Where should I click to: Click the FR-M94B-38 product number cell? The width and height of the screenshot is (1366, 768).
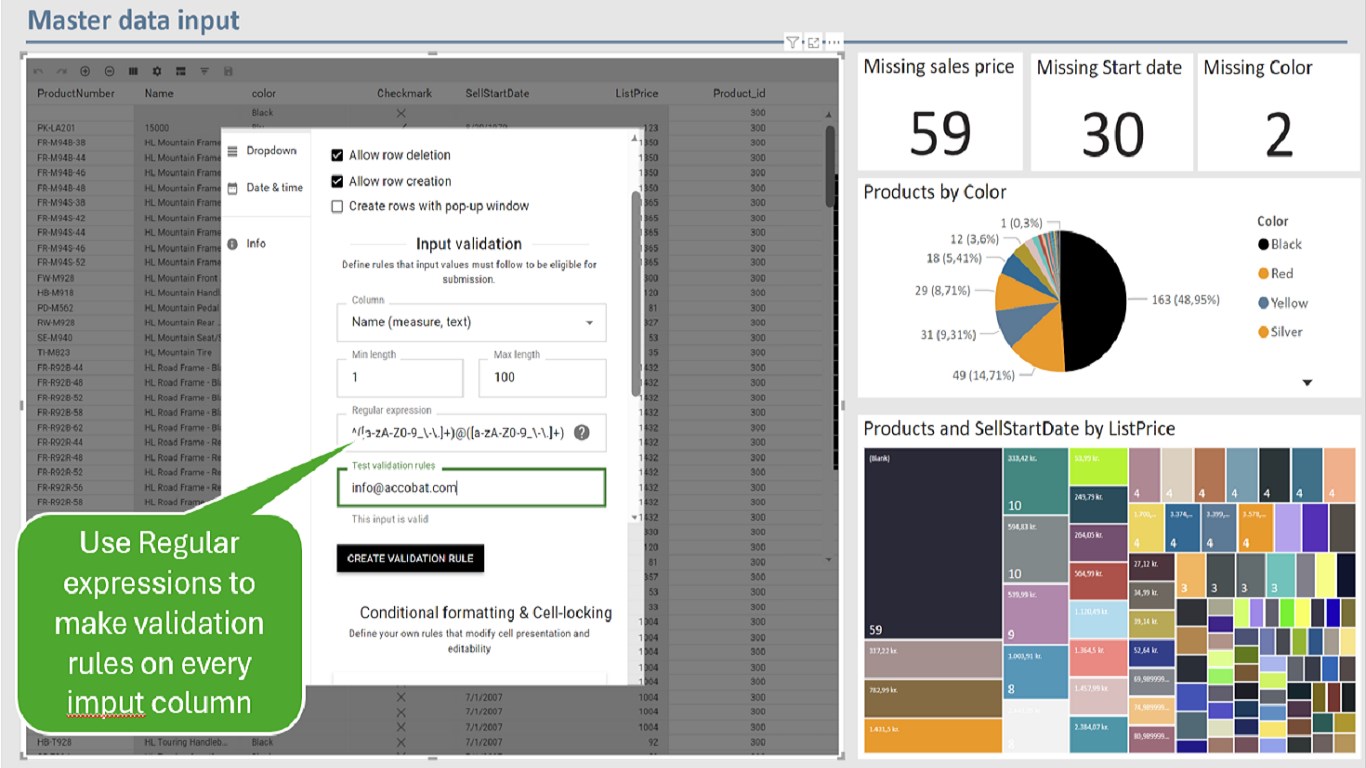(x=61, y=143)
